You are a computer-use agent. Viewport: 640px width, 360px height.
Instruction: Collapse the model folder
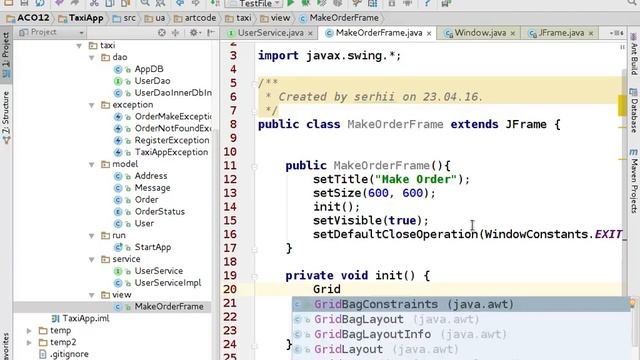92,164
